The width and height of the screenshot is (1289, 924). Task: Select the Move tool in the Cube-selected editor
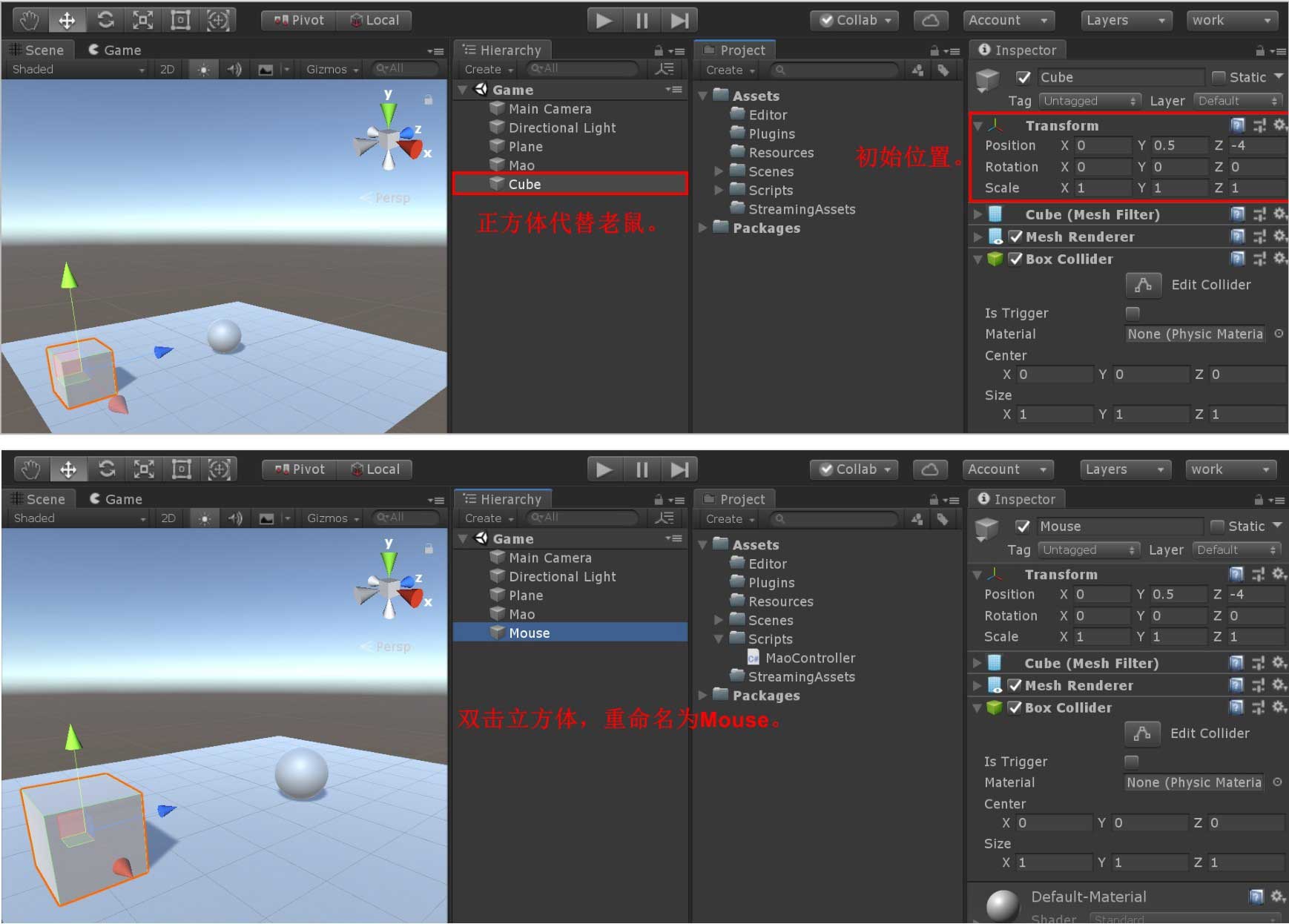[x=67, y=20]
